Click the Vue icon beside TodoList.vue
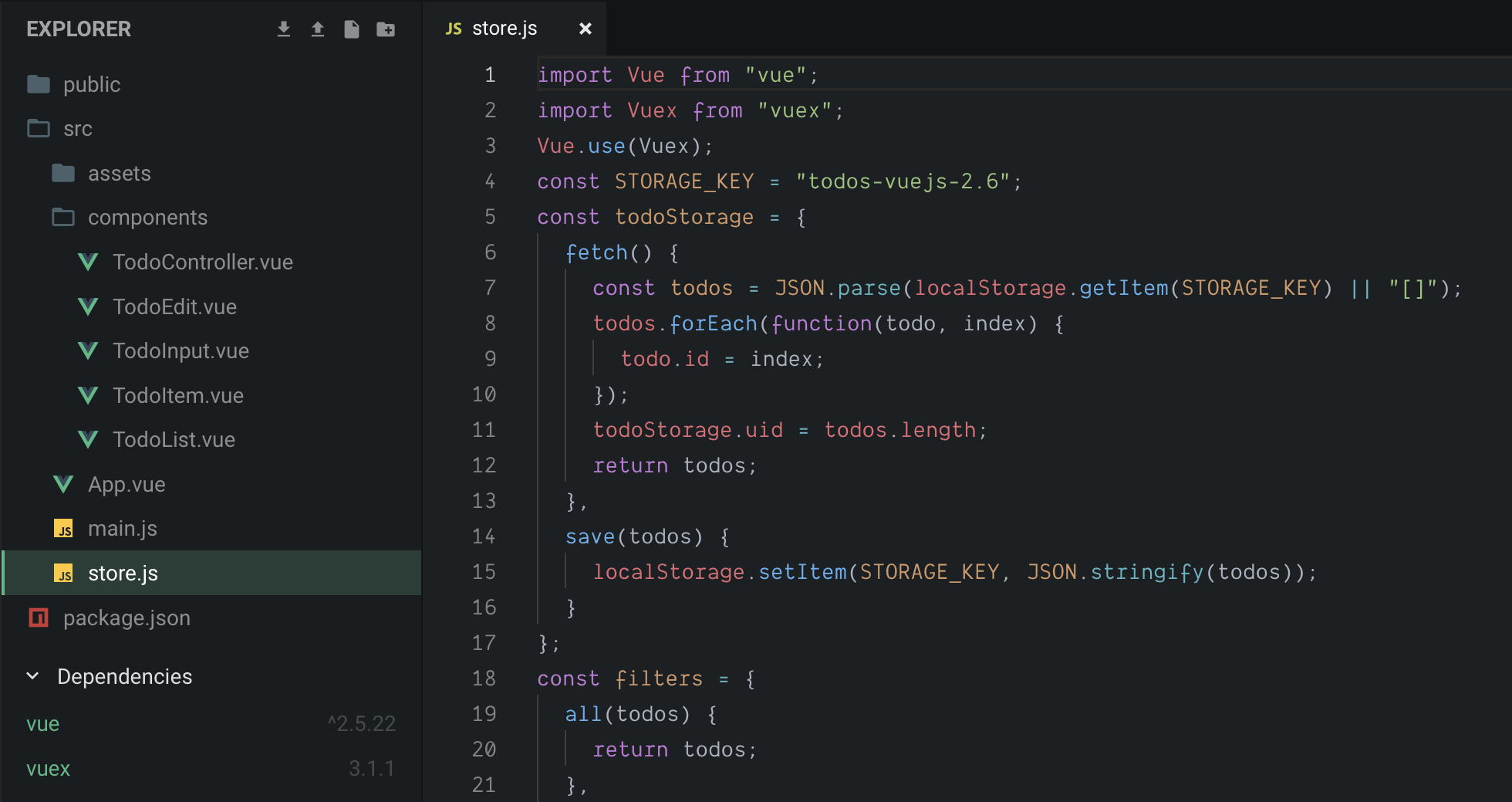 click(88, 440)
